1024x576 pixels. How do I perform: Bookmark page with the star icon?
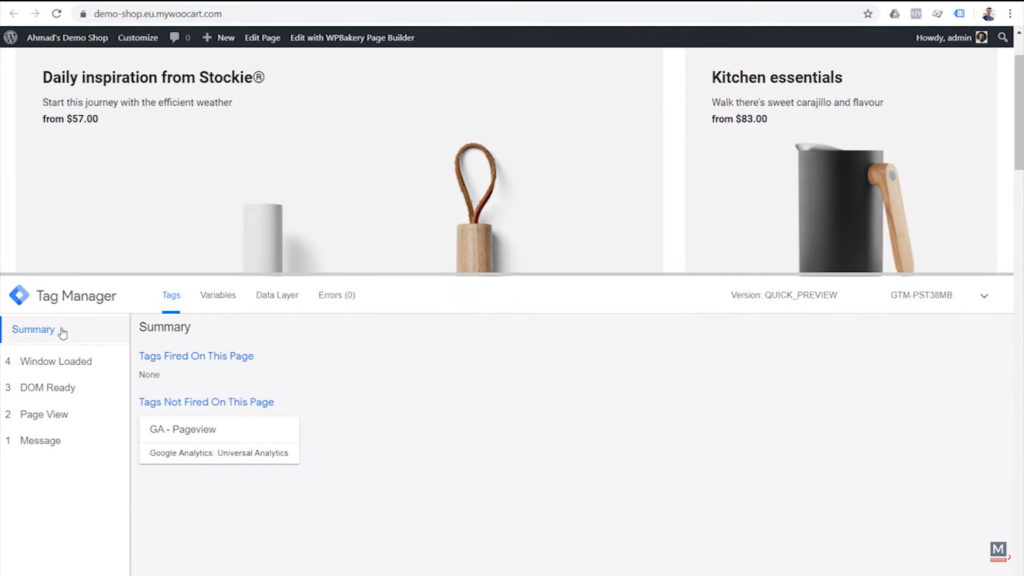(x=868, y=14)
